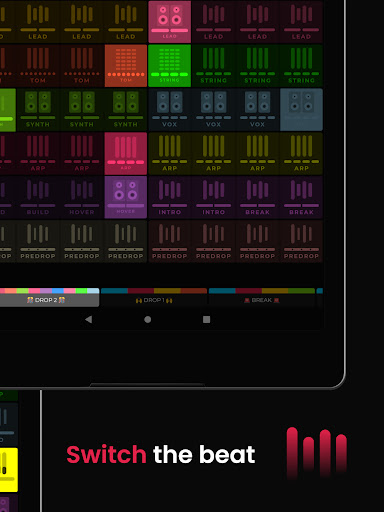Tap the highlighted pink ARP pad
This screenshot has height=512, width=384.
(x=126, y=153)
